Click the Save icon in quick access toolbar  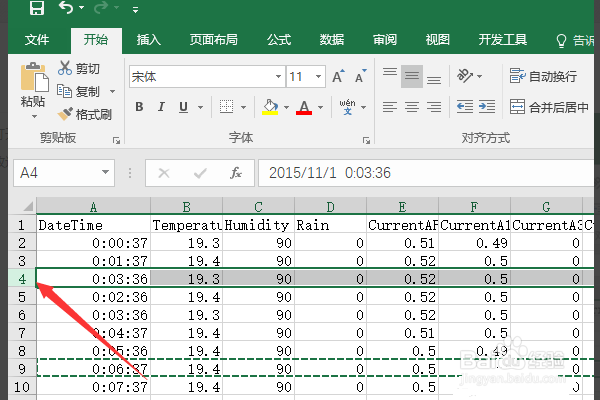pos(37,8)
